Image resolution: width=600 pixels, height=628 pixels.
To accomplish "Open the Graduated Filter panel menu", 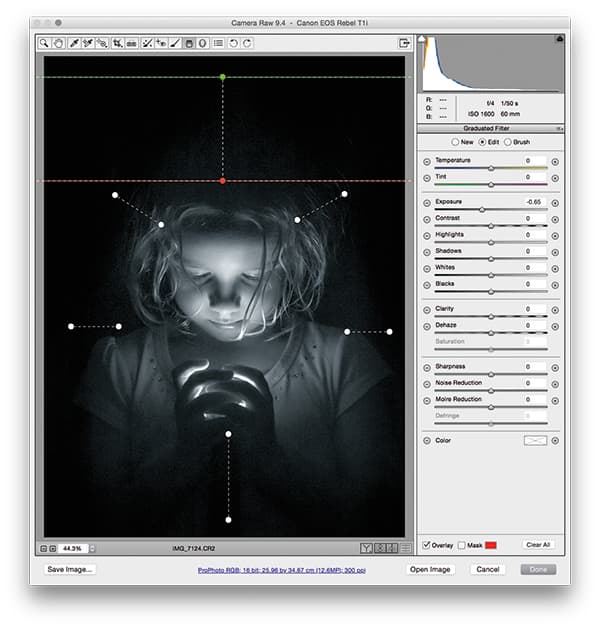I will coord(560,129).
